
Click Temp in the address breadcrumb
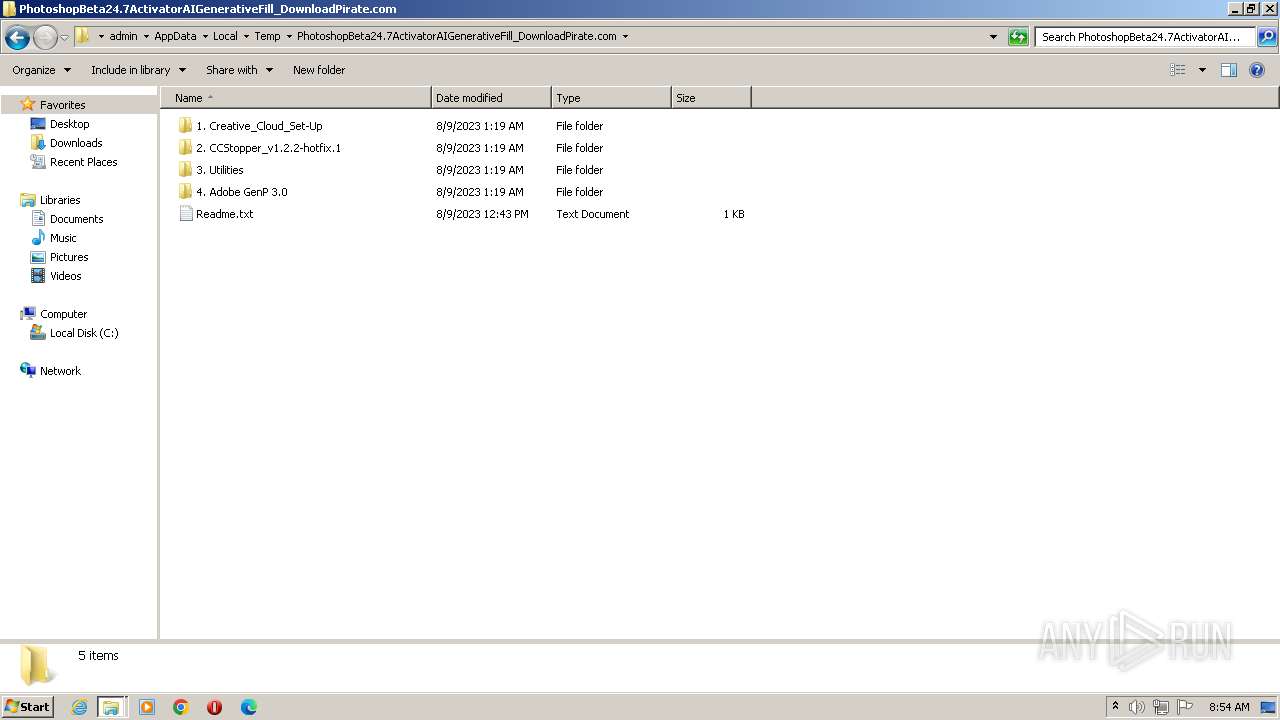(267, 36)
